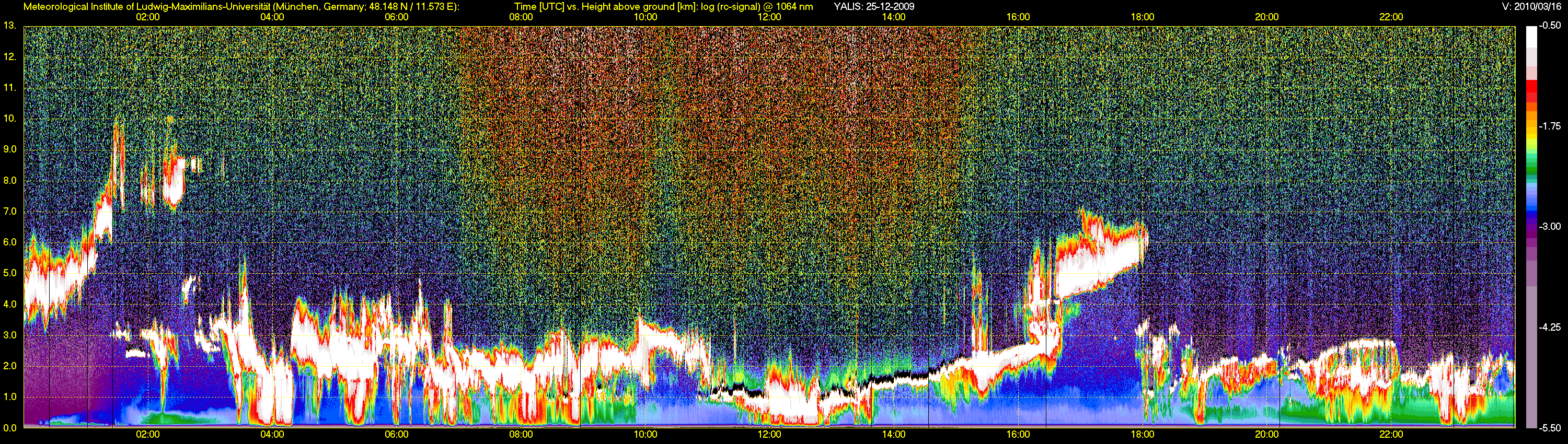Viewport: 1568px width, 444px height.
Task: Click the -1.75 colorbar value
Action: [x=1550, y=126]
